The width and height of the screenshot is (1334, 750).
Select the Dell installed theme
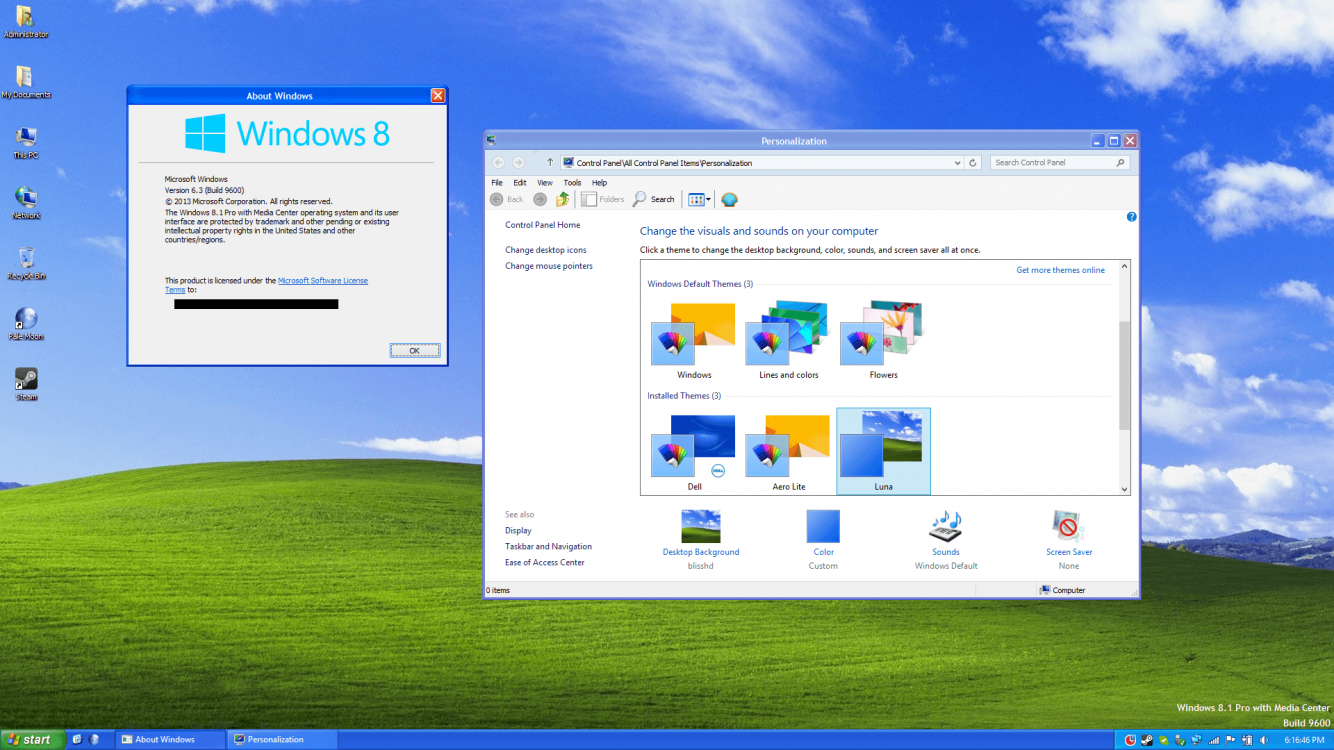(694, 452)
